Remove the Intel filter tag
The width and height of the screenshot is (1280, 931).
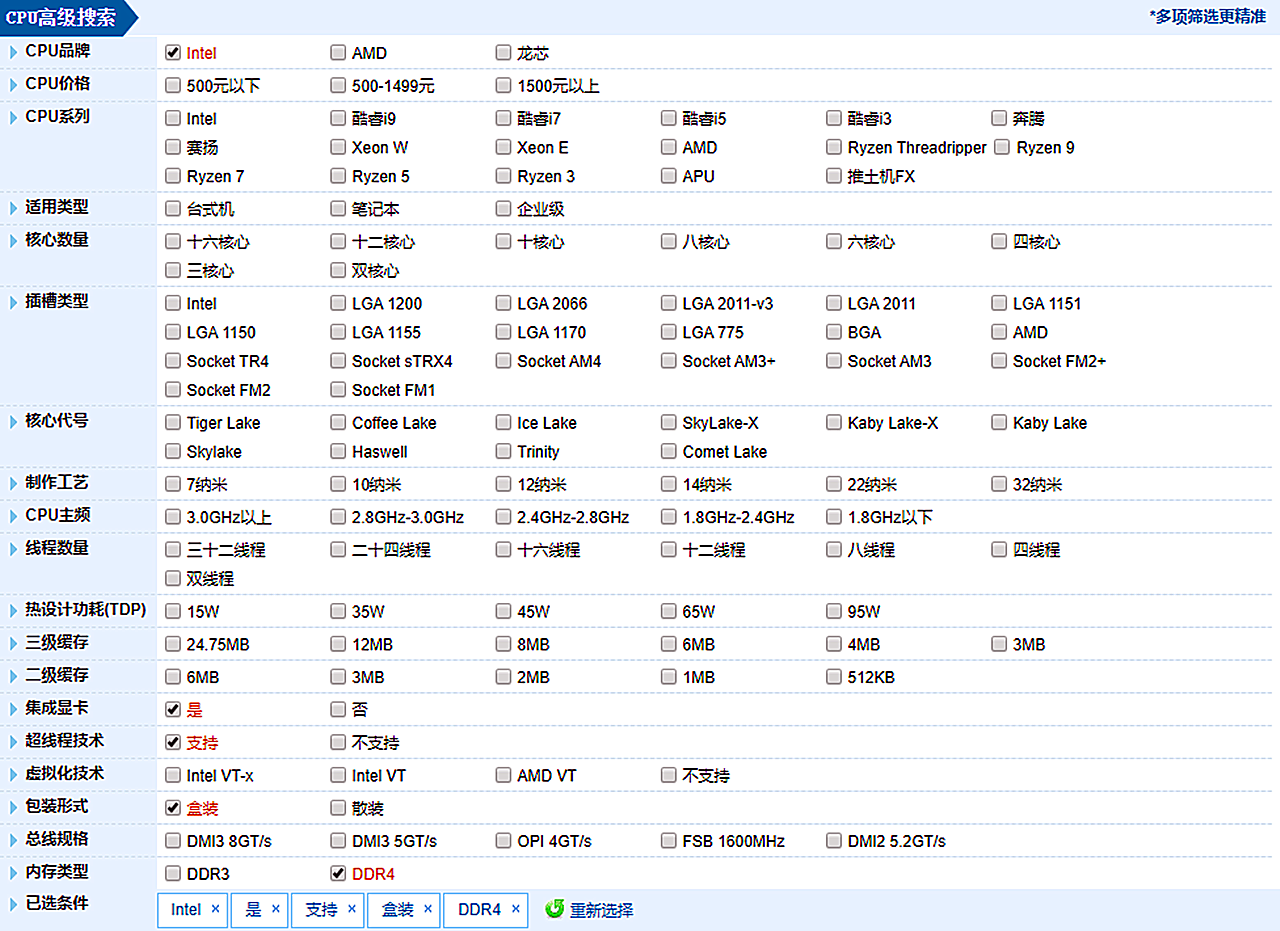click(215, 910)
